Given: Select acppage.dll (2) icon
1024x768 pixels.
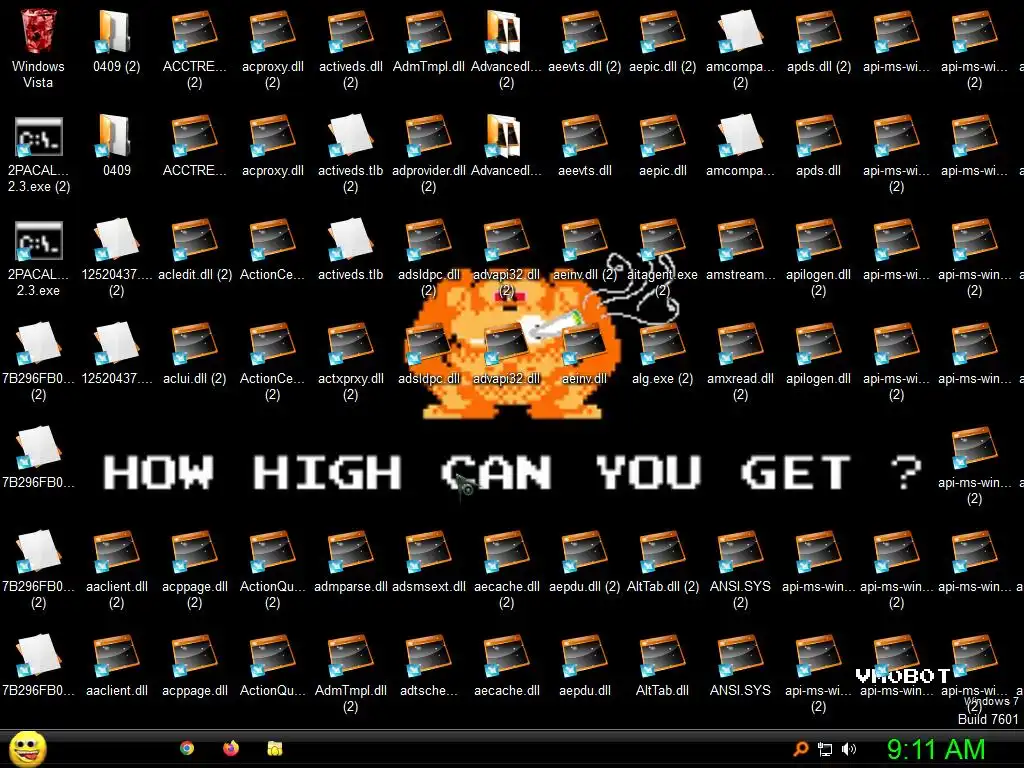Looking at the screenshot, I should [x=195, y=551].
